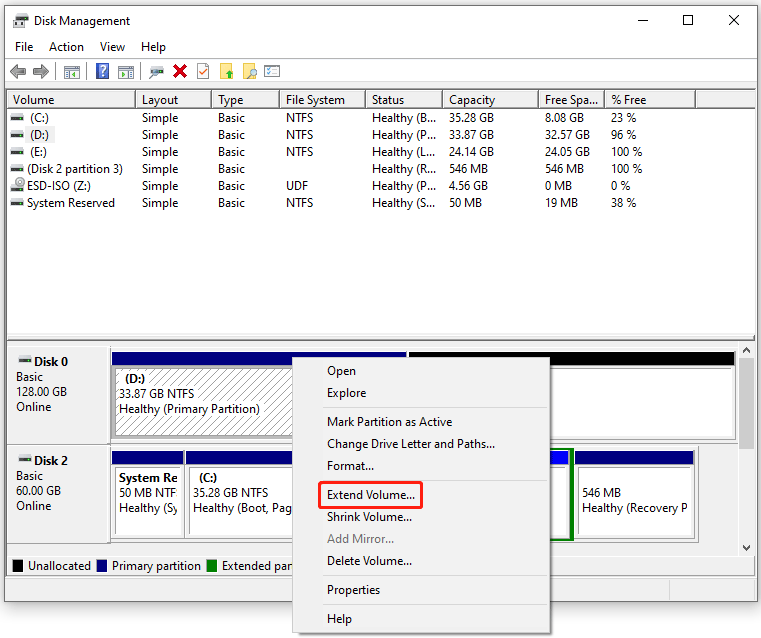
Task: Click the folder with magnifier icon
Action: [249, 71]
